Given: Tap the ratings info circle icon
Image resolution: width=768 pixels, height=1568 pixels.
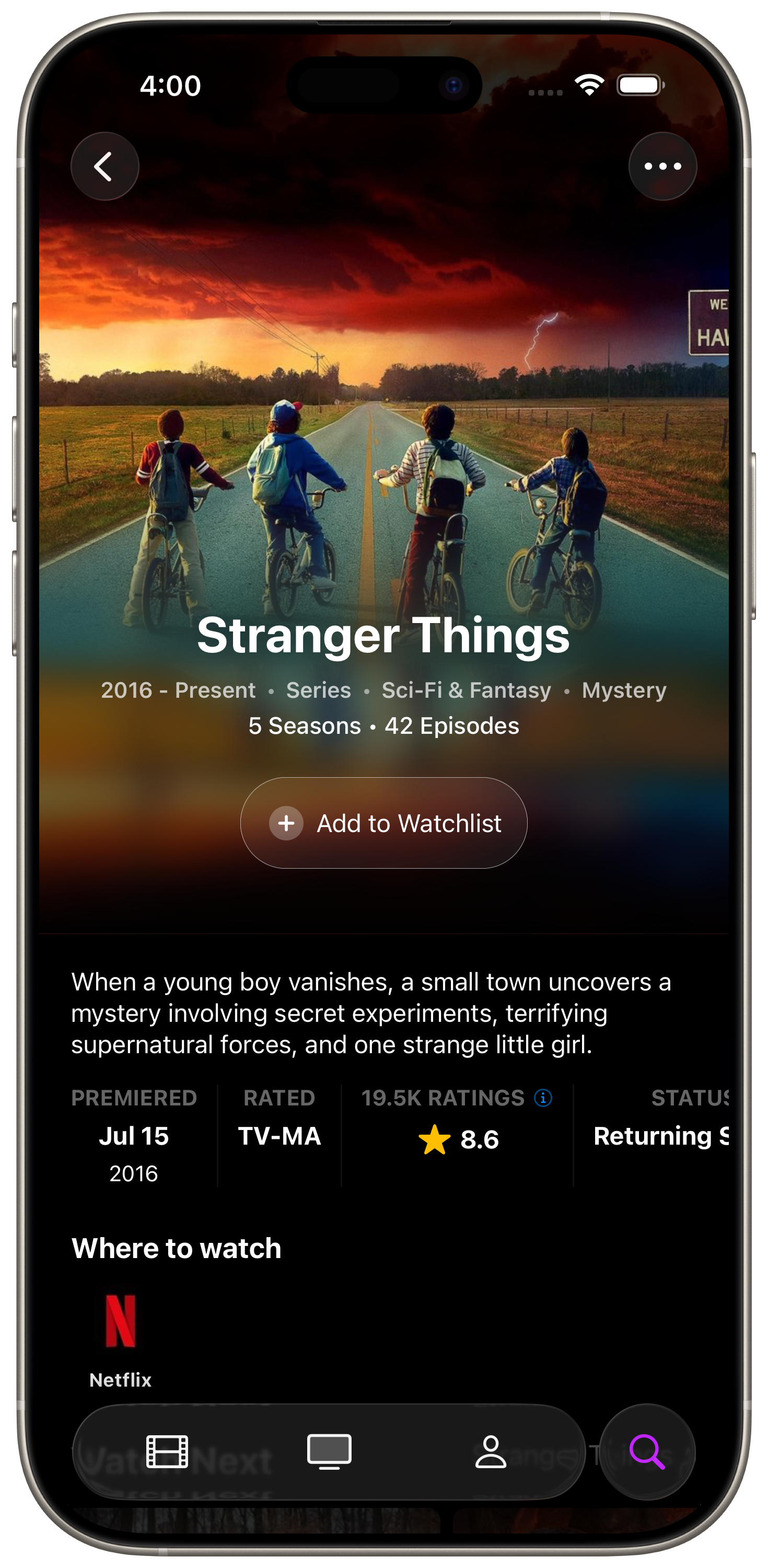Looking at the screenshot, I should click(543, 1098).
